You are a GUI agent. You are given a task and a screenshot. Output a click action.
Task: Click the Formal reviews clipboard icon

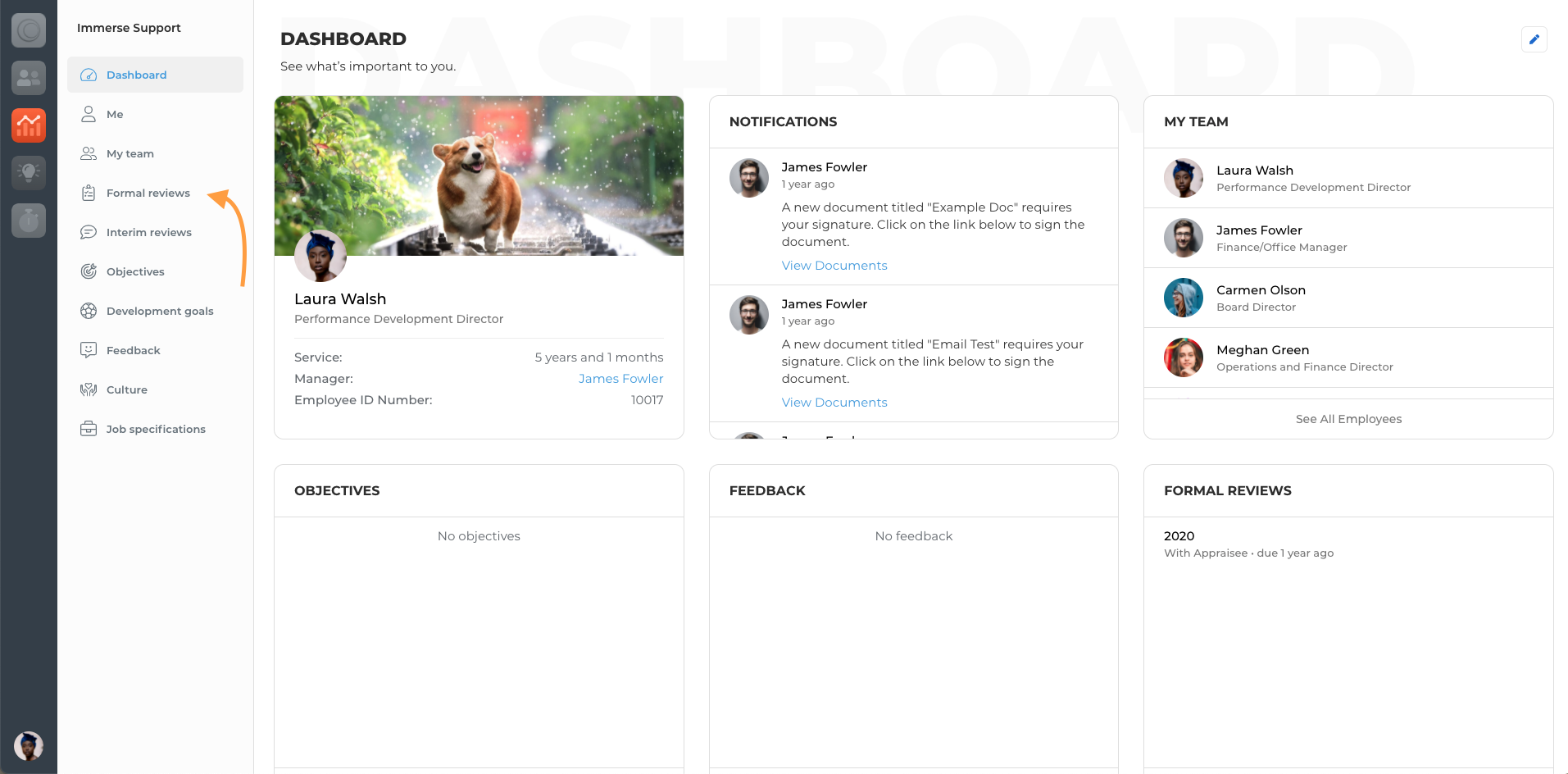(89, 193)
